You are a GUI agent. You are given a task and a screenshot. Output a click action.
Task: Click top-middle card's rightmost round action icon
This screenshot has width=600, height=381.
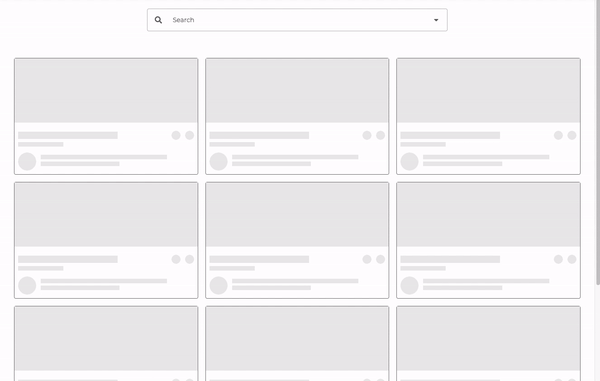(380, 135)
